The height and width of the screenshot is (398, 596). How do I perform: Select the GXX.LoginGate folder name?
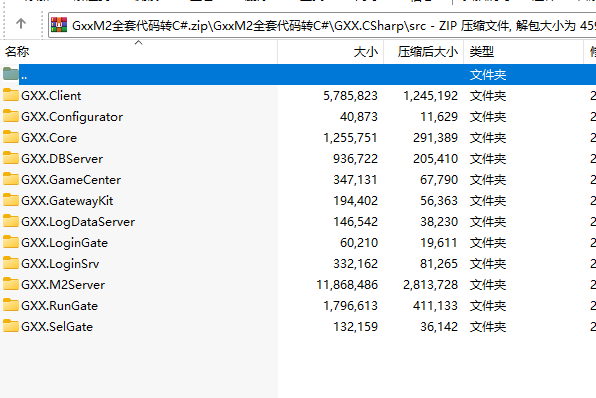tap(64, 243)
